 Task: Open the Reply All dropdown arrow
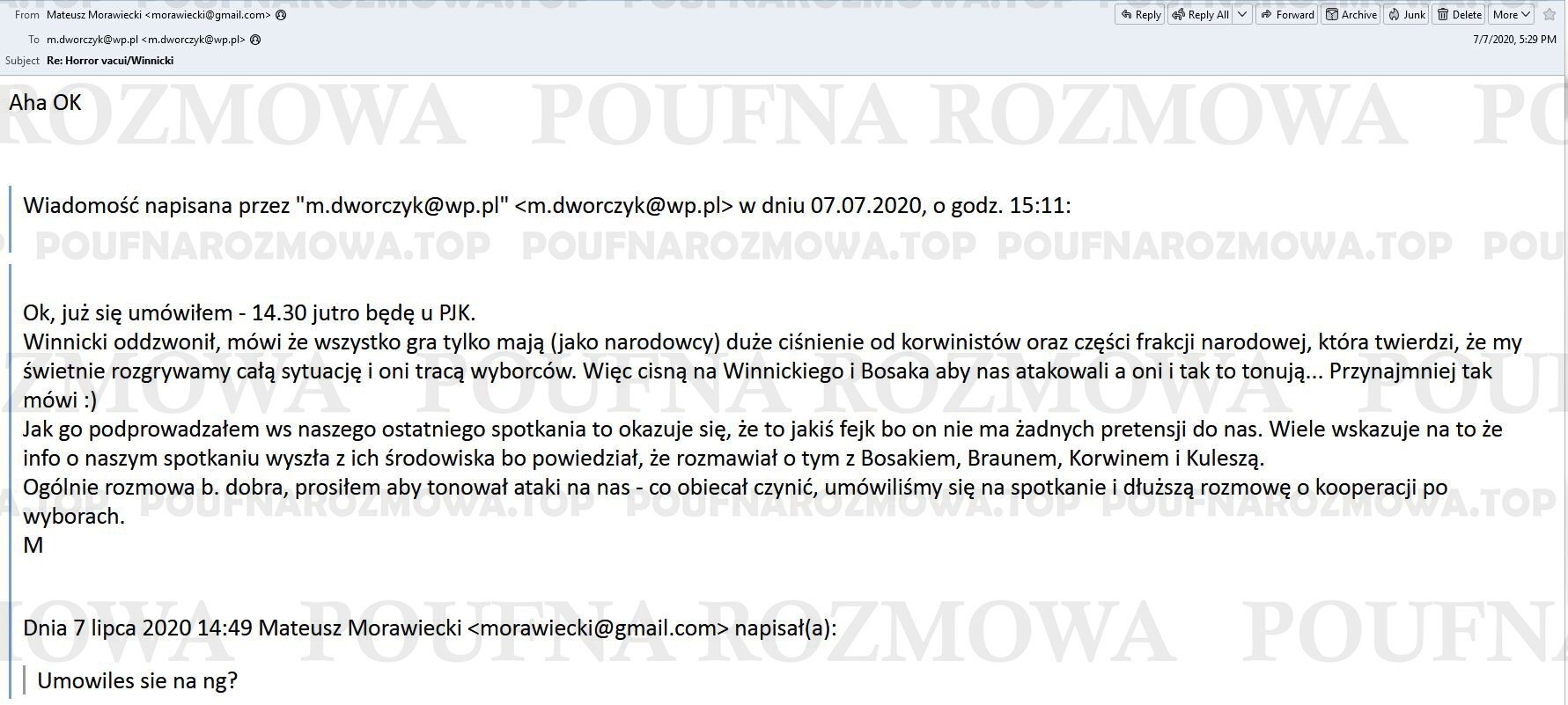1242,14
